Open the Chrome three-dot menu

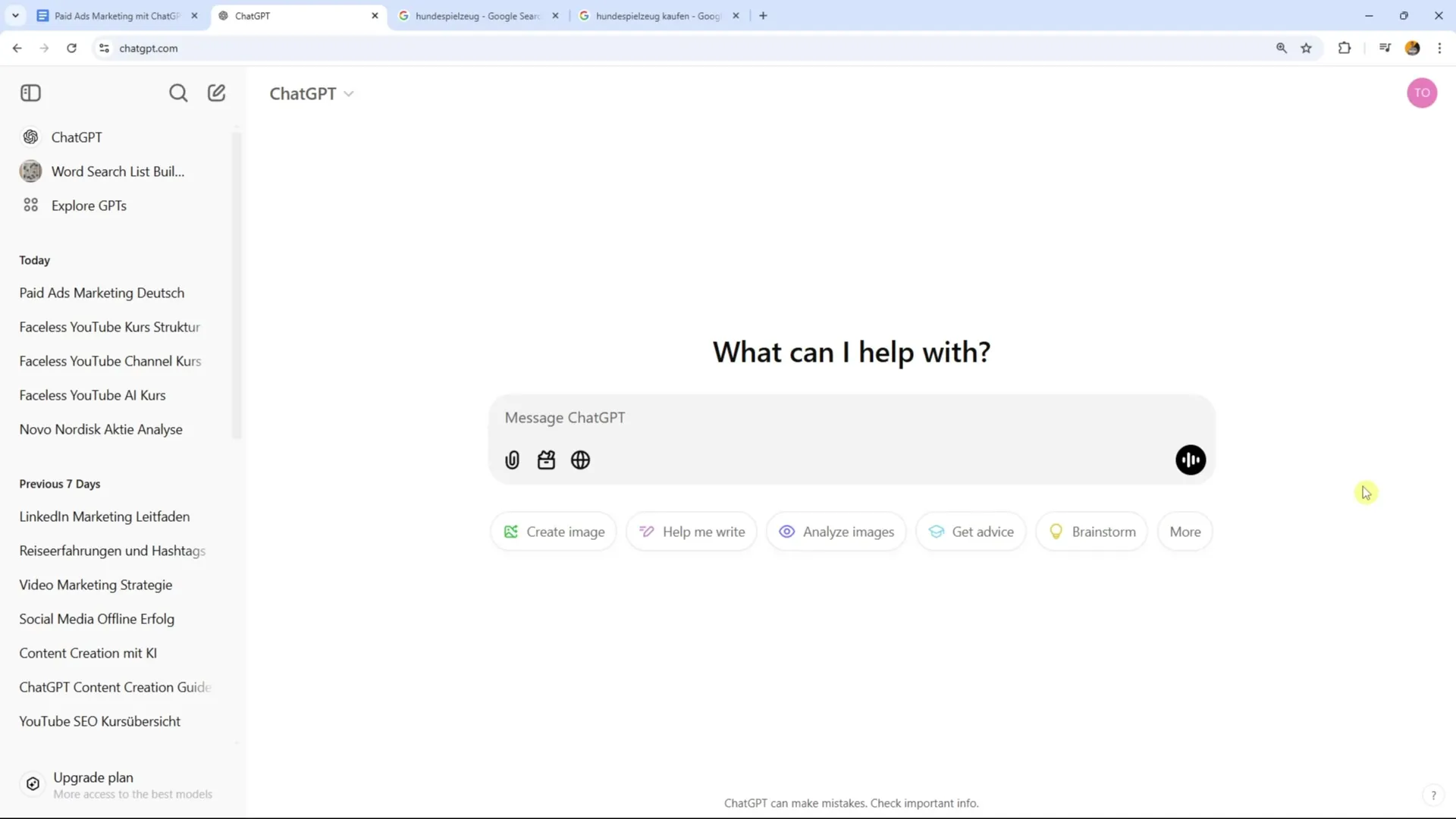[x=1439, y=48]
